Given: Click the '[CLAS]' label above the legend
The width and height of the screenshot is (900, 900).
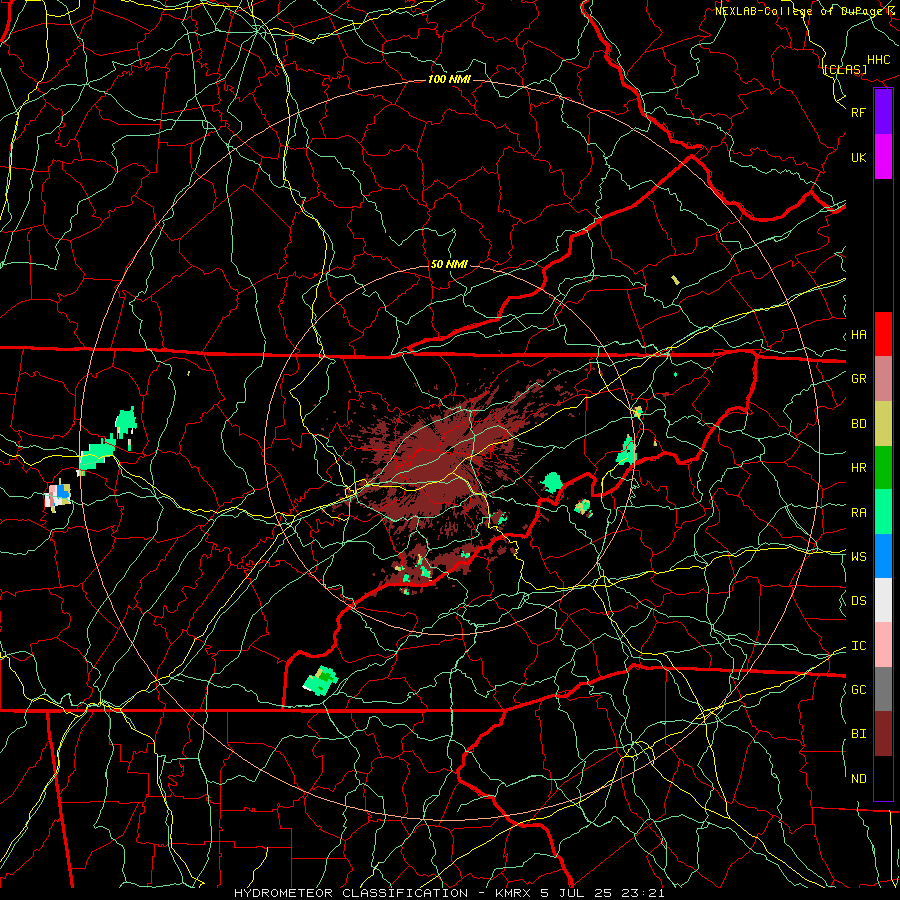Looking at the screenshot, I should (844, 69).
